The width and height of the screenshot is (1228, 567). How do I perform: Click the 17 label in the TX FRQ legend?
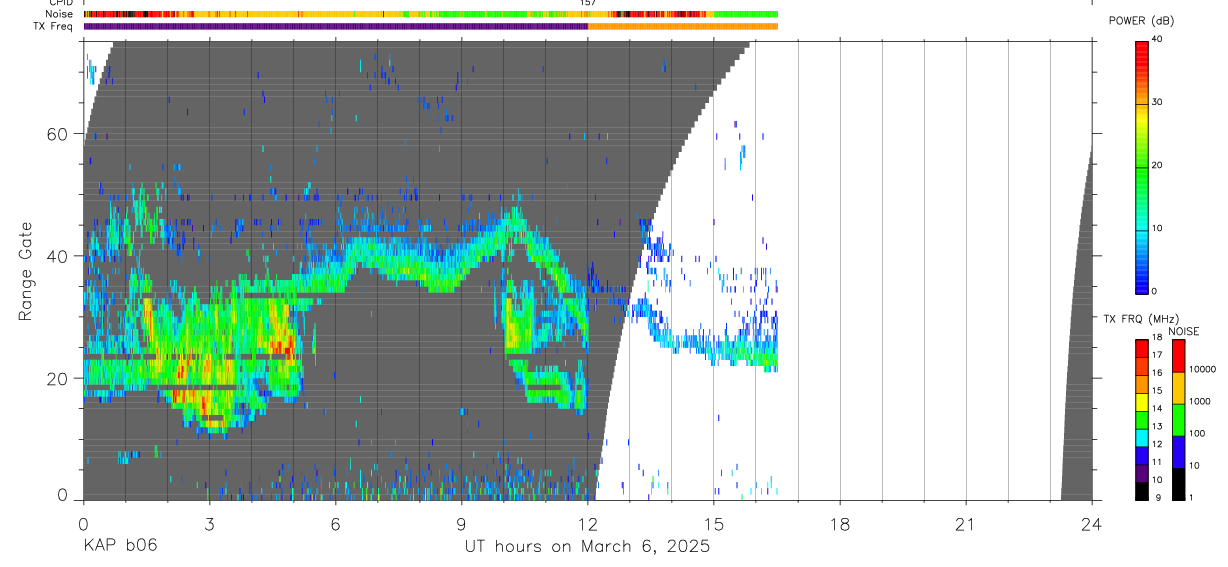tap(1158, 355)
